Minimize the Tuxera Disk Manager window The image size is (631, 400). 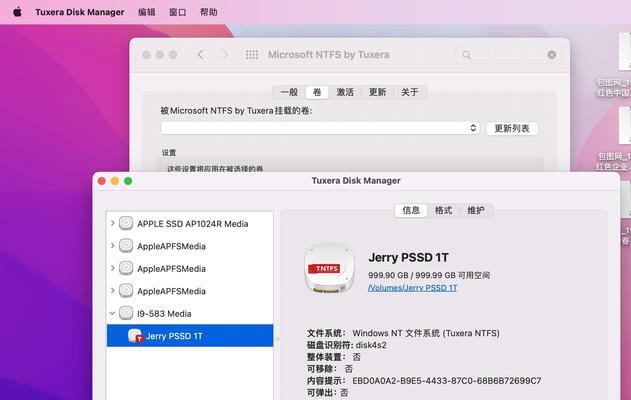tap(115, 181)
